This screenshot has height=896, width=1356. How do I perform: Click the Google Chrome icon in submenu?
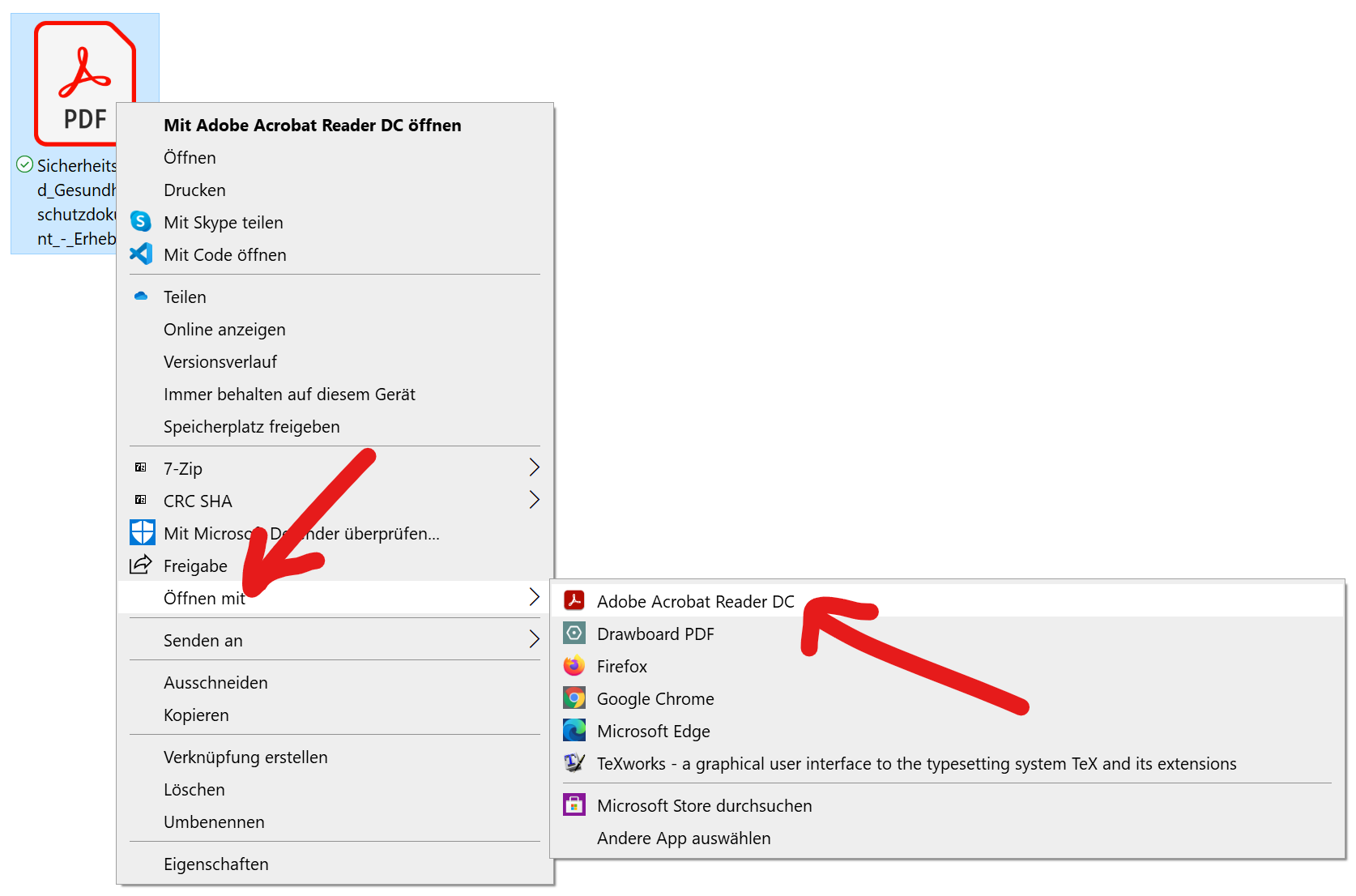(574, 698)
